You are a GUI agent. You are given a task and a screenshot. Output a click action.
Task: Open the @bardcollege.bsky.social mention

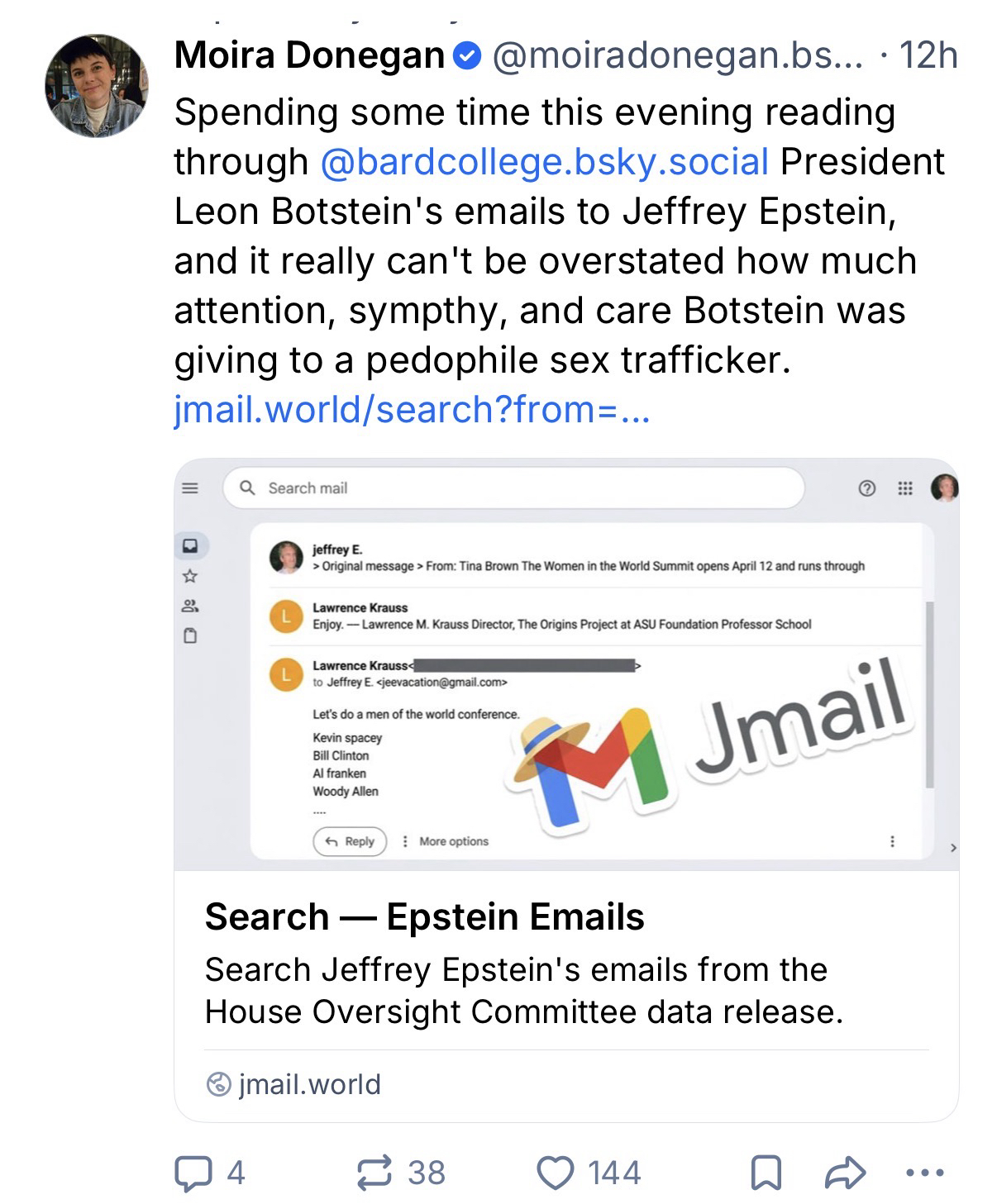(544, 162)
